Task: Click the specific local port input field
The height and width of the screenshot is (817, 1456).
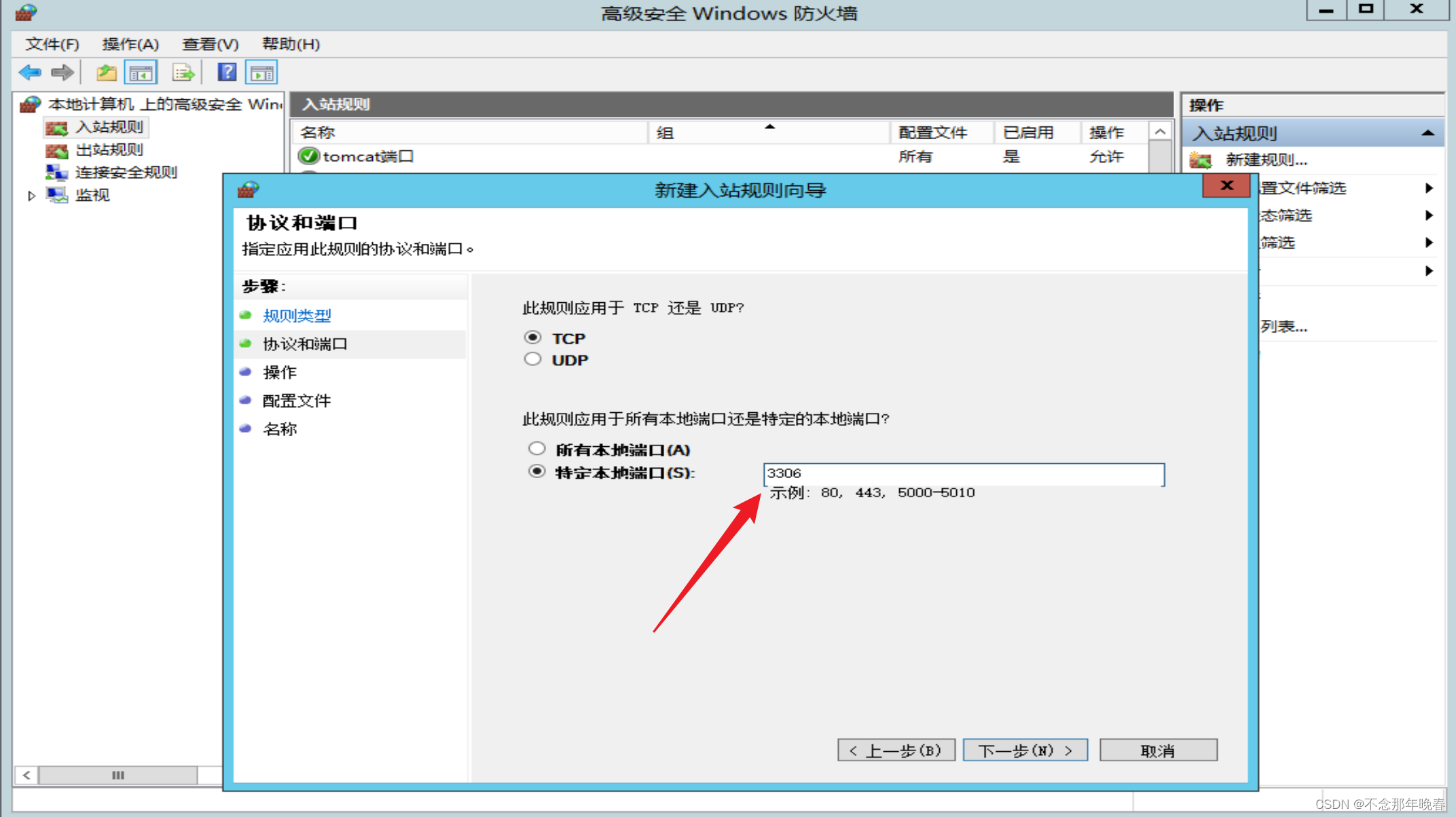Action: 963,473
